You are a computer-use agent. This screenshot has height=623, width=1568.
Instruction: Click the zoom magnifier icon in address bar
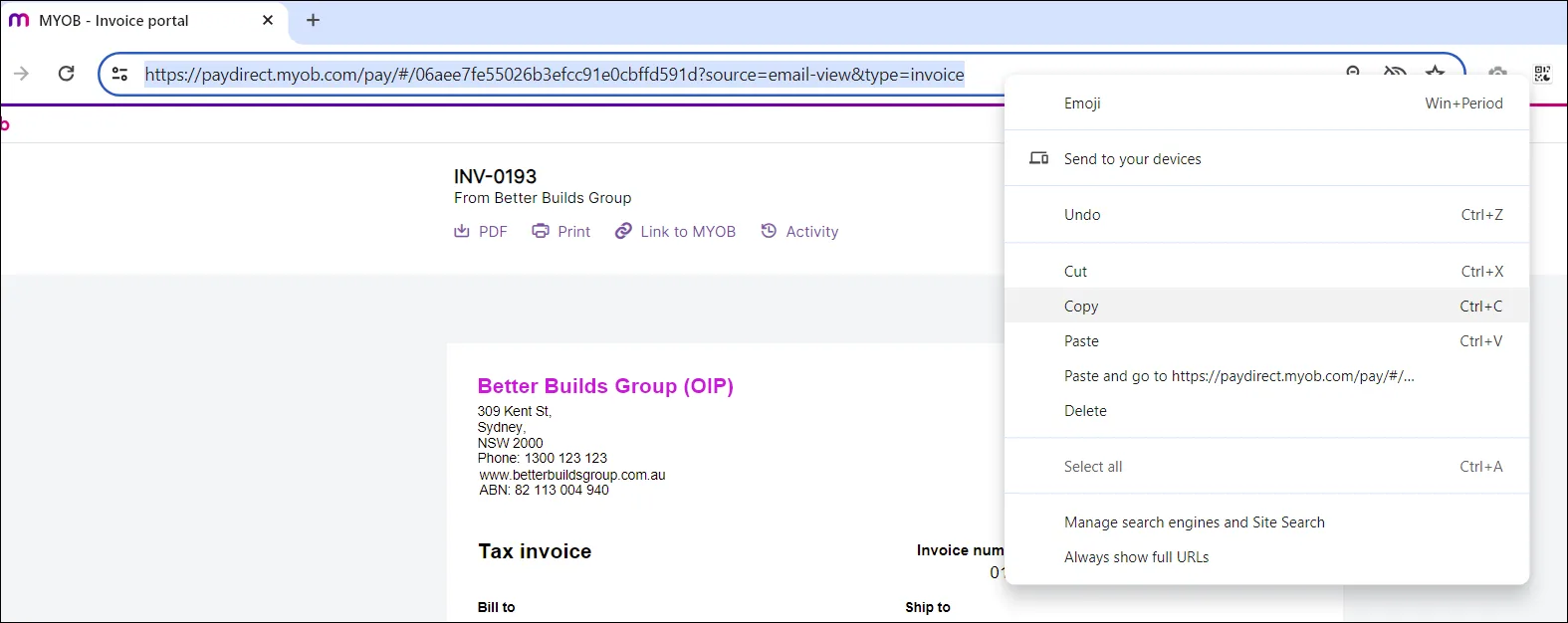1353,72
